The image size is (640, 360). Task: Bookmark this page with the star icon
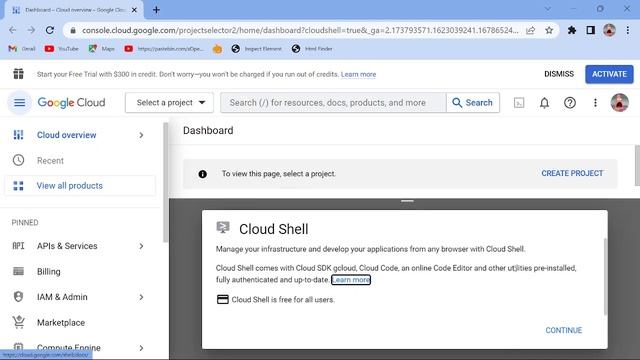(549, 30)
